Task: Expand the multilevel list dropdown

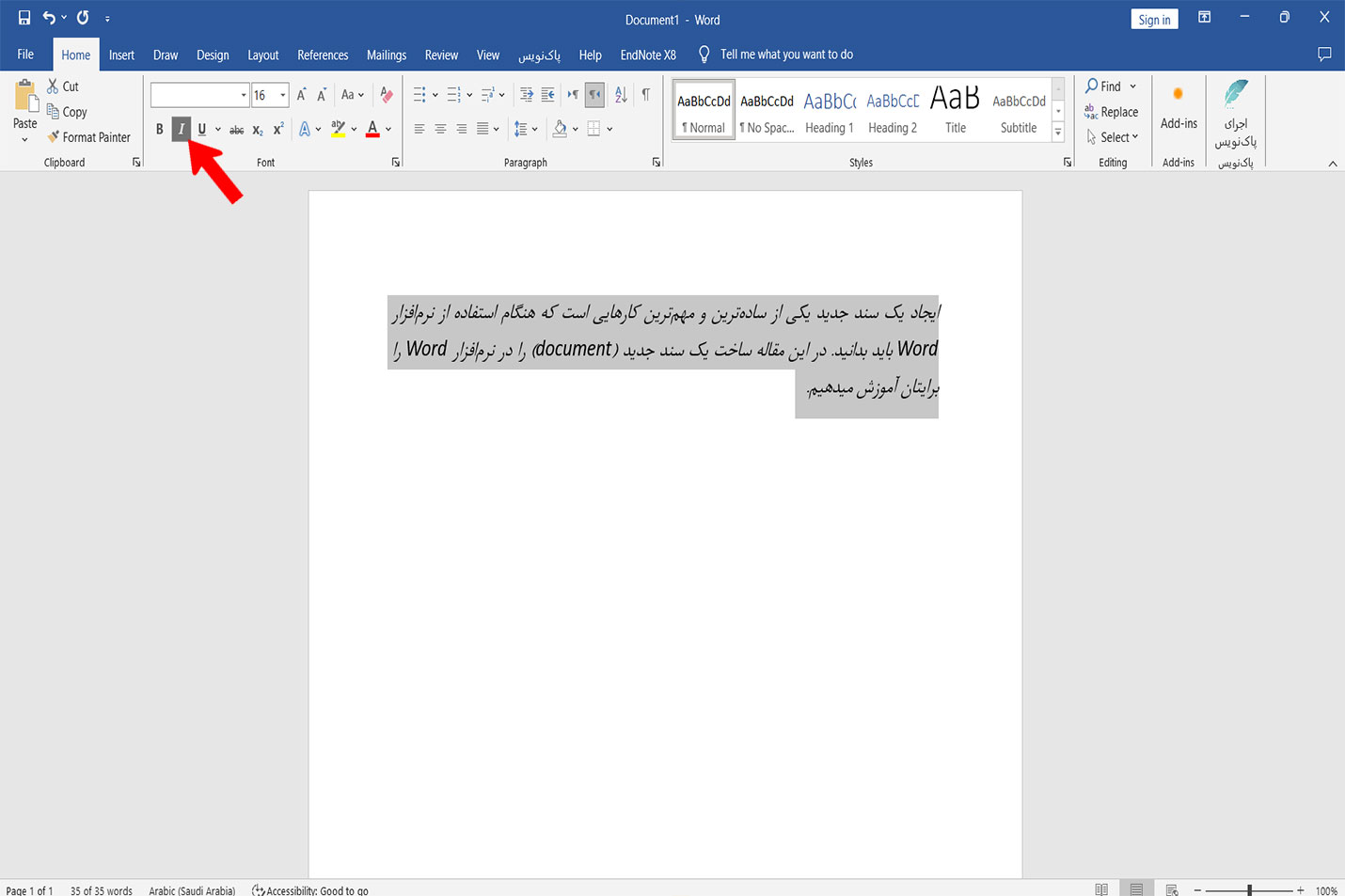Action: tap(502, 95)
